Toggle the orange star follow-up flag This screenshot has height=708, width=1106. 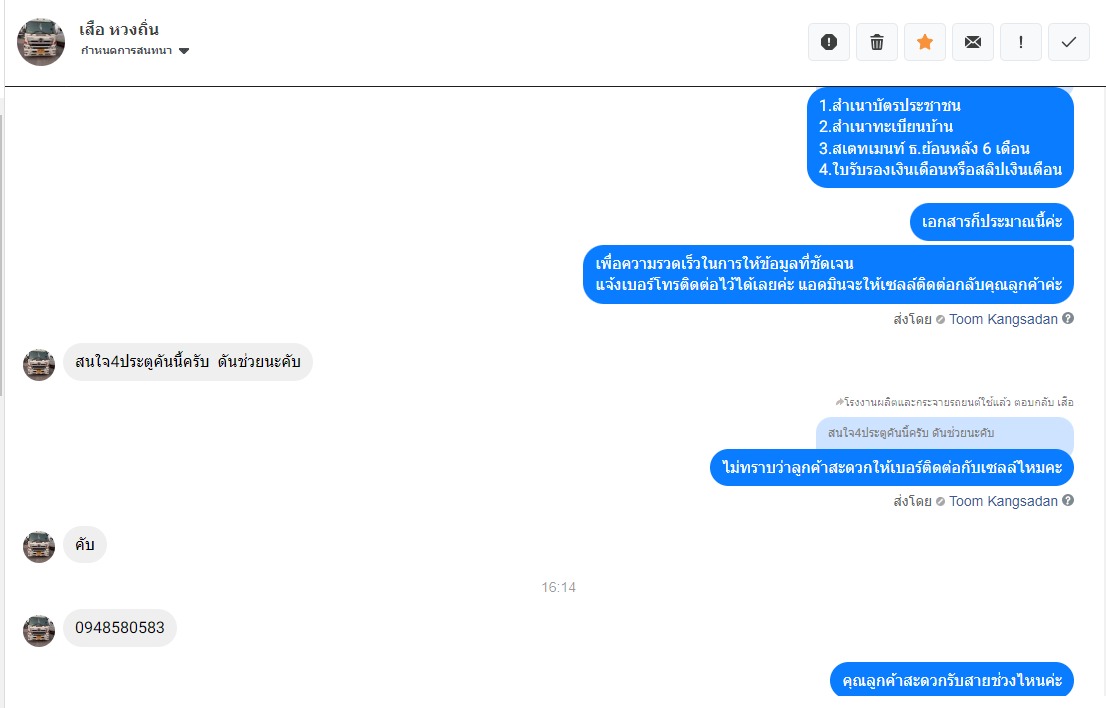coord(925,42)
